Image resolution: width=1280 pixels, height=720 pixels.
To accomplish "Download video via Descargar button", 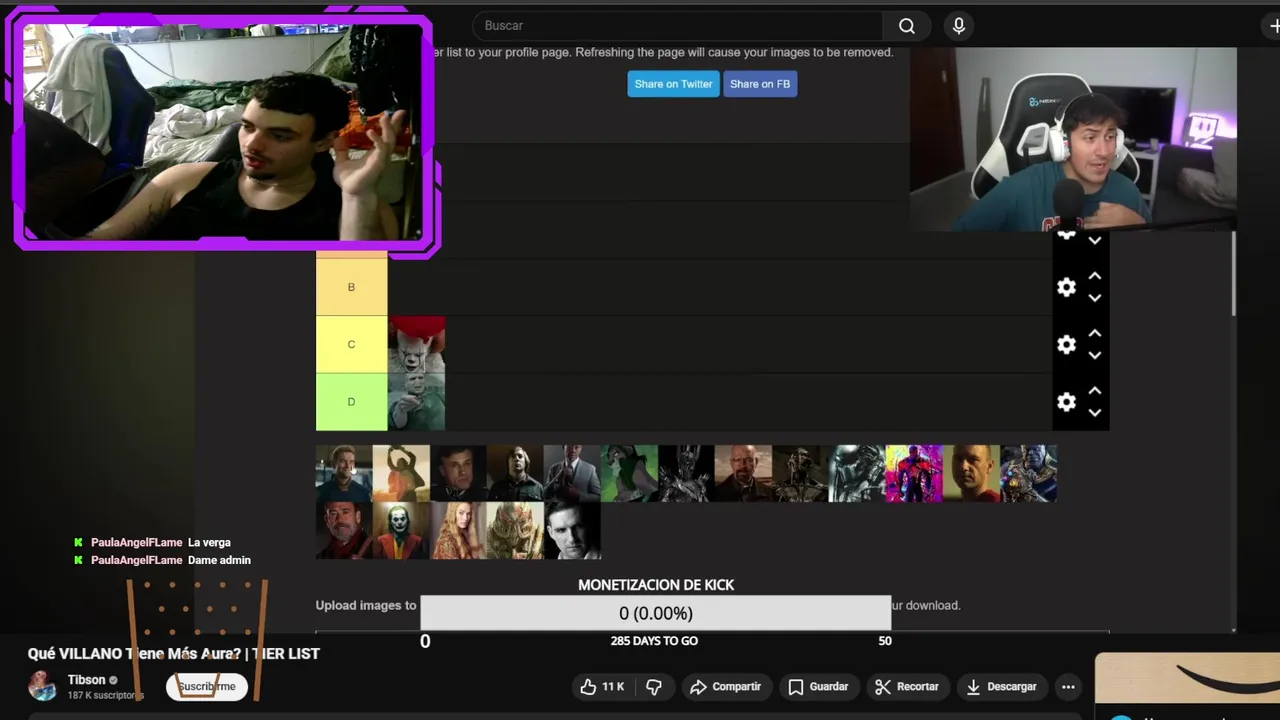I will click(x=1001, y=687).
